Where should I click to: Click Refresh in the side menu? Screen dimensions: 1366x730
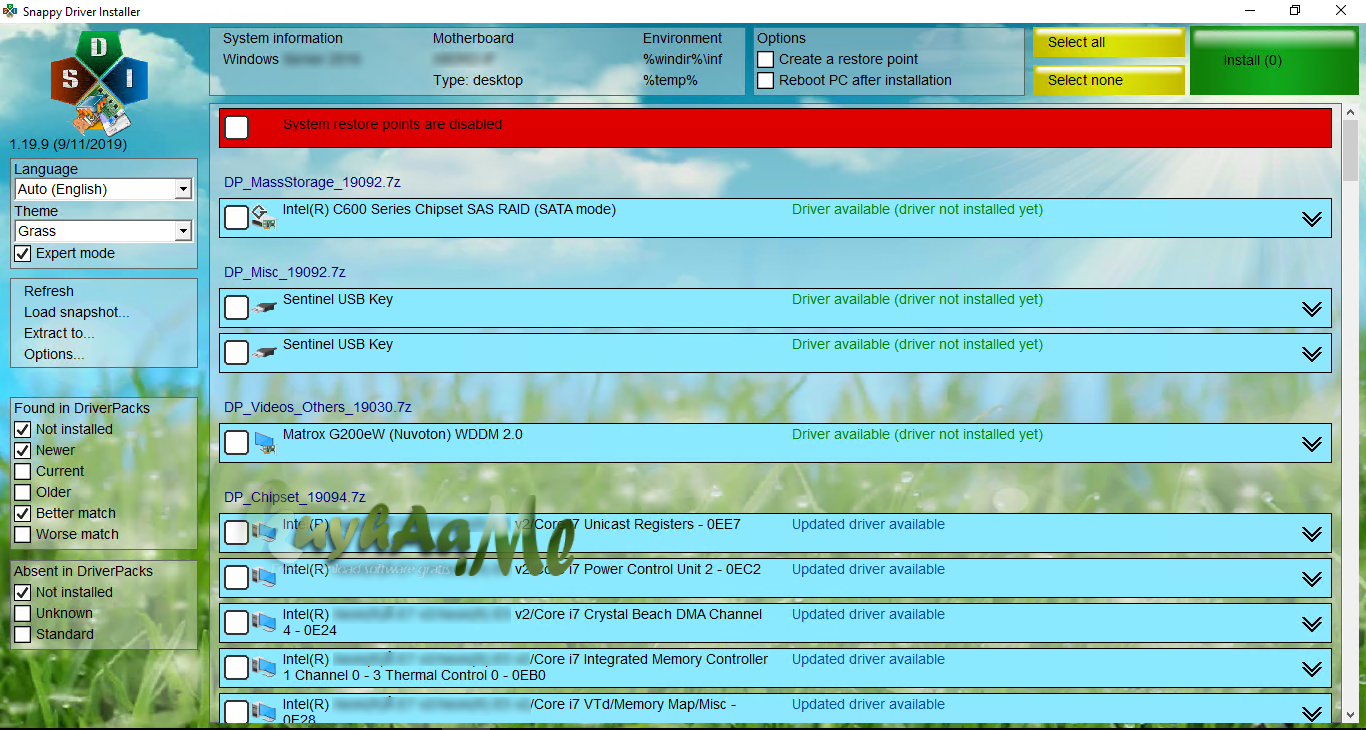49,291
